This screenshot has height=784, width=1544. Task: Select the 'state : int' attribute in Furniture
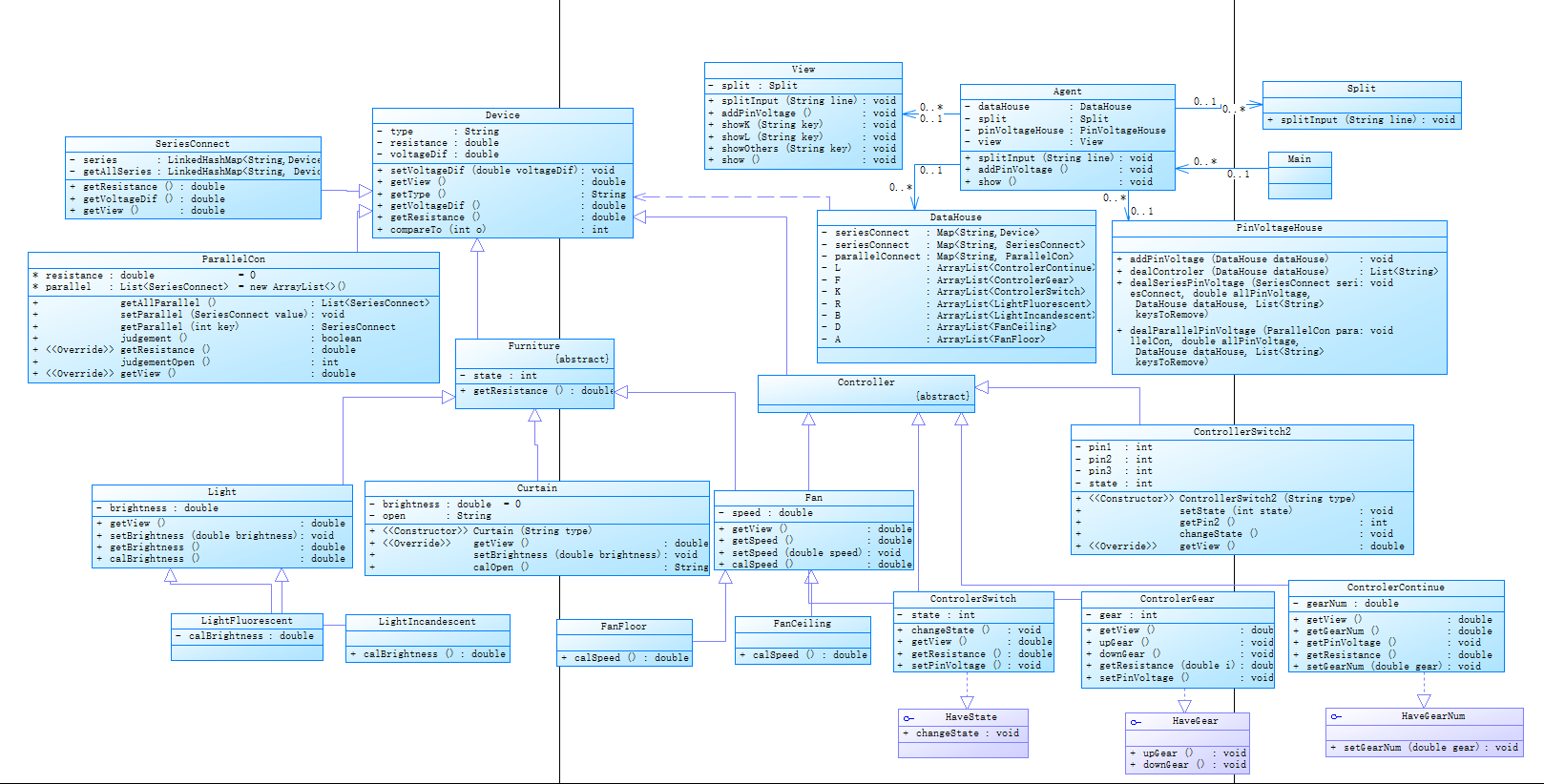[498, 376]
